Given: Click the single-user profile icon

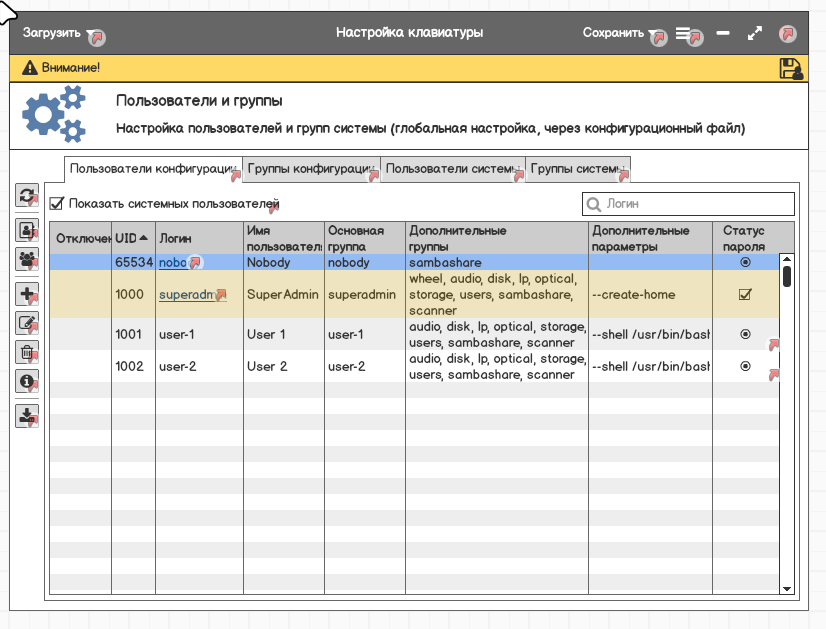Looking at the screenshot, I should click(x=27, y=228).
